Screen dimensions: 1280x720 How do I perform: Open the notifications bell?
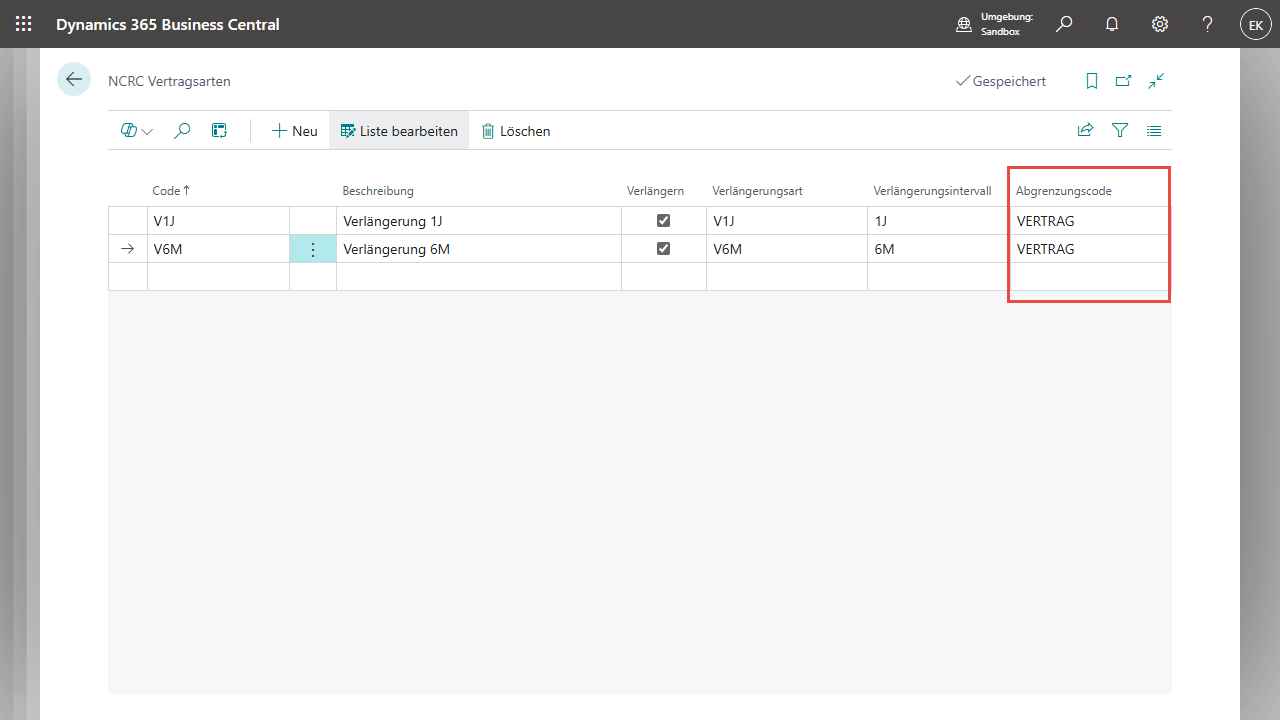tap(1112, 24)
